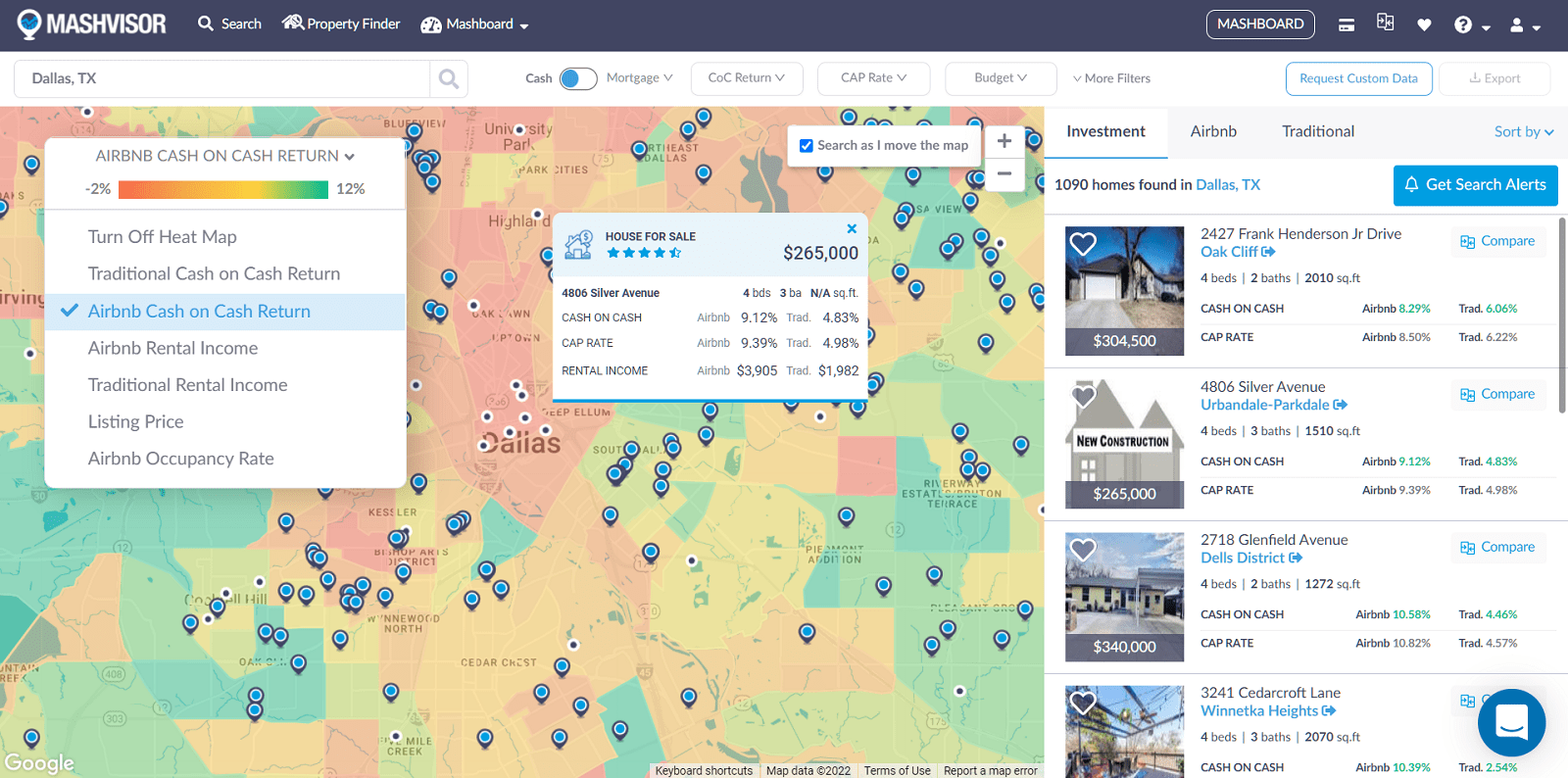
Task: Click the Dallas, TX location input
Action: tap(221, 78)
